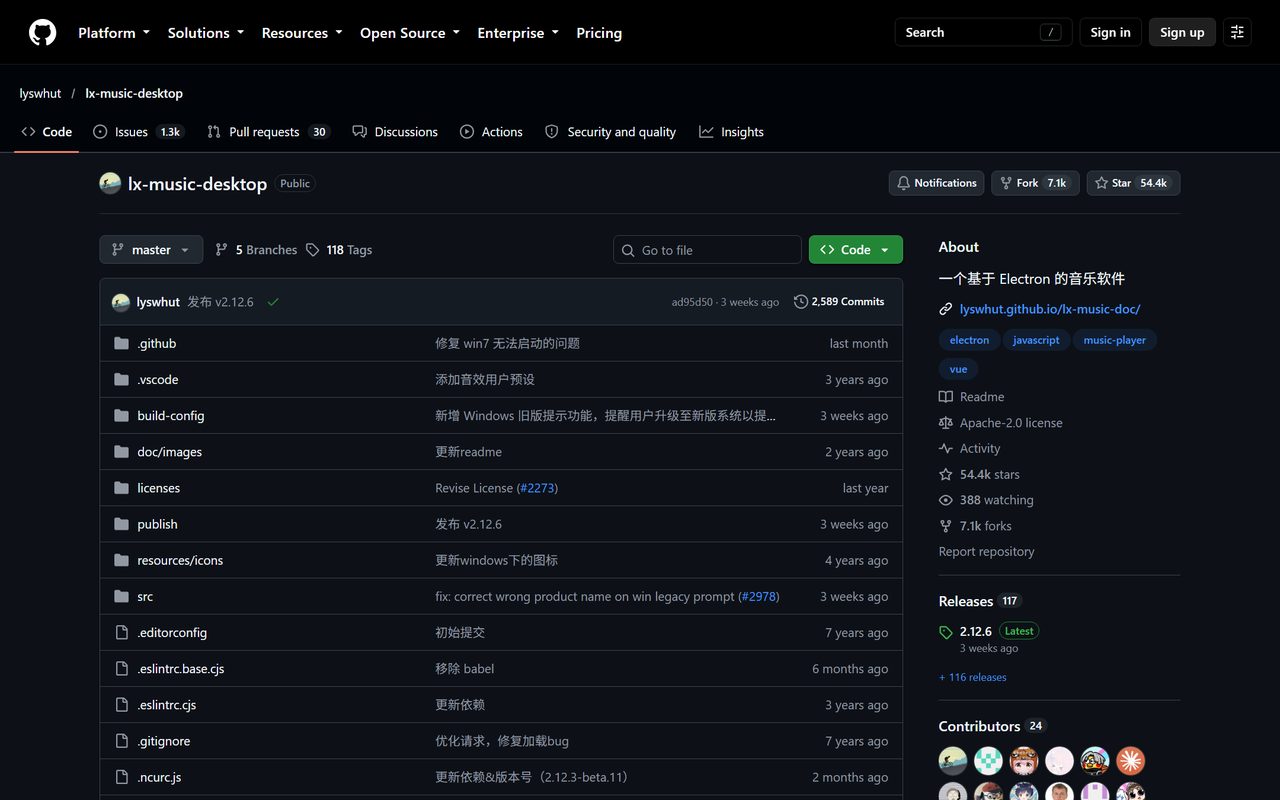
Task: Switch to the Issues tab
Action: coord(138,132)
